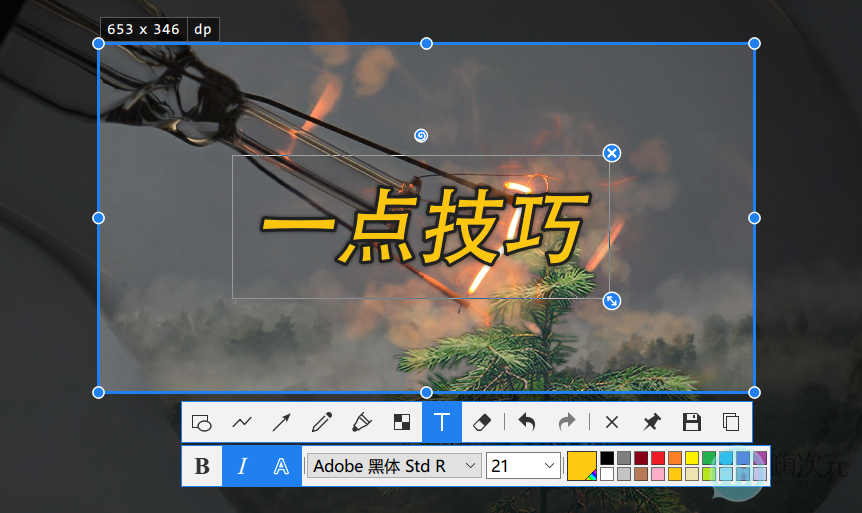Viewport: 862px width, 513px height.
Task: Pick the red color swatch
Action: click(x=658, y=458)
